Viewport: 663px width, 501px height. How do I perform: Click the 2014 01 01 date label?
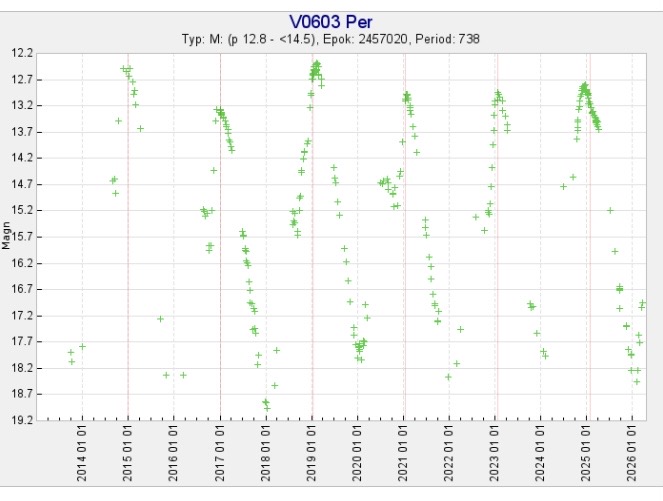(82, 454)
